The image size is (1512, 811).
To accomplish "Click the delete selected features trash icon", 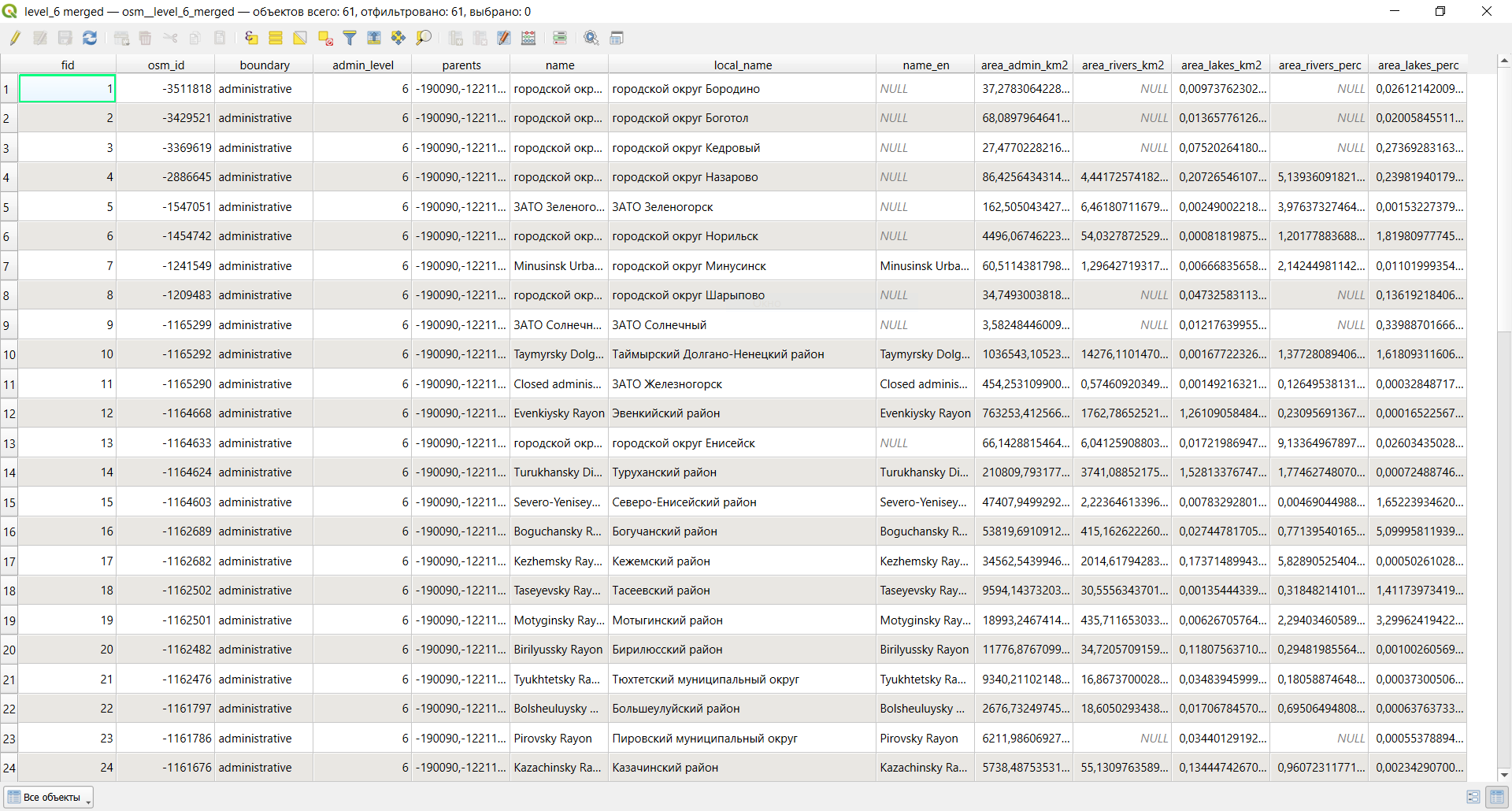I will pyautogui.click(x=145, y=38).
